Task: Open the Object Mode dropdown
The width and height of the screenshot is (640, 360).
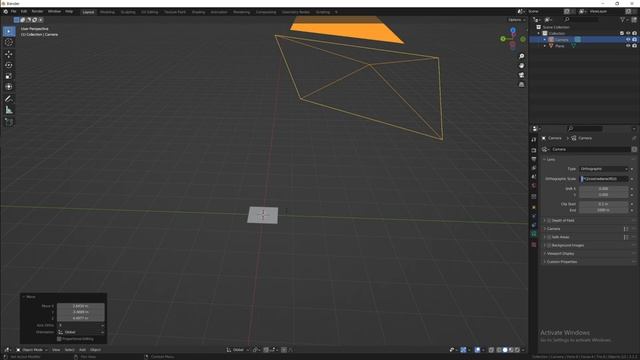Action: pyautogui.click(x=32, y=350)
